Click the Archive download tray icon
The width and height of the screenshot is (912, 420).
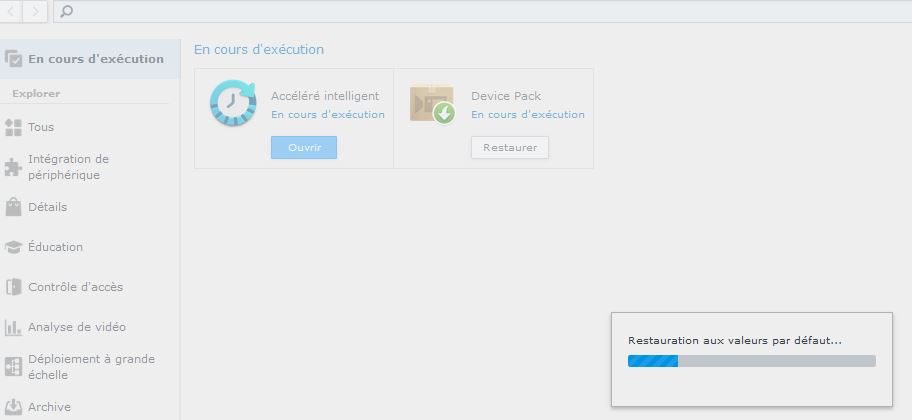pos(13,407)
